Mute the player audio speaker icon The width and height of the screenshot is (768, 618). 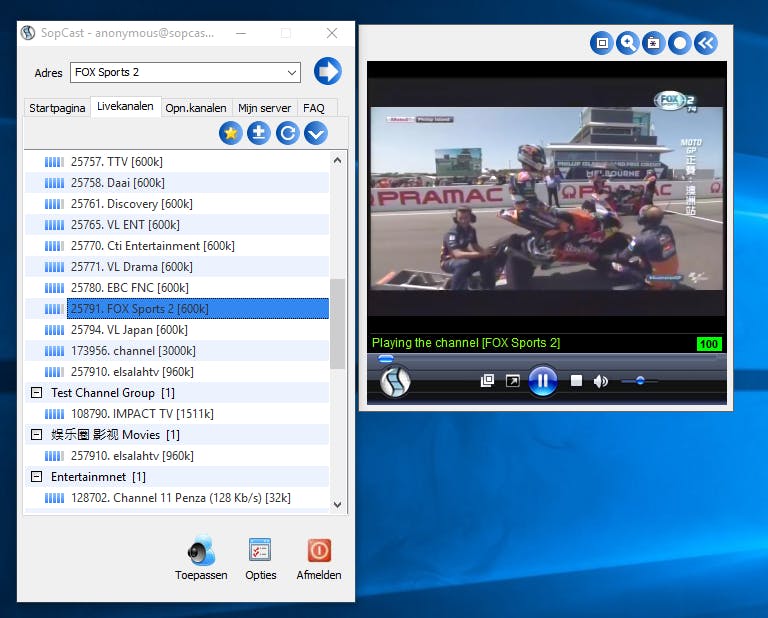click(600, 381)
